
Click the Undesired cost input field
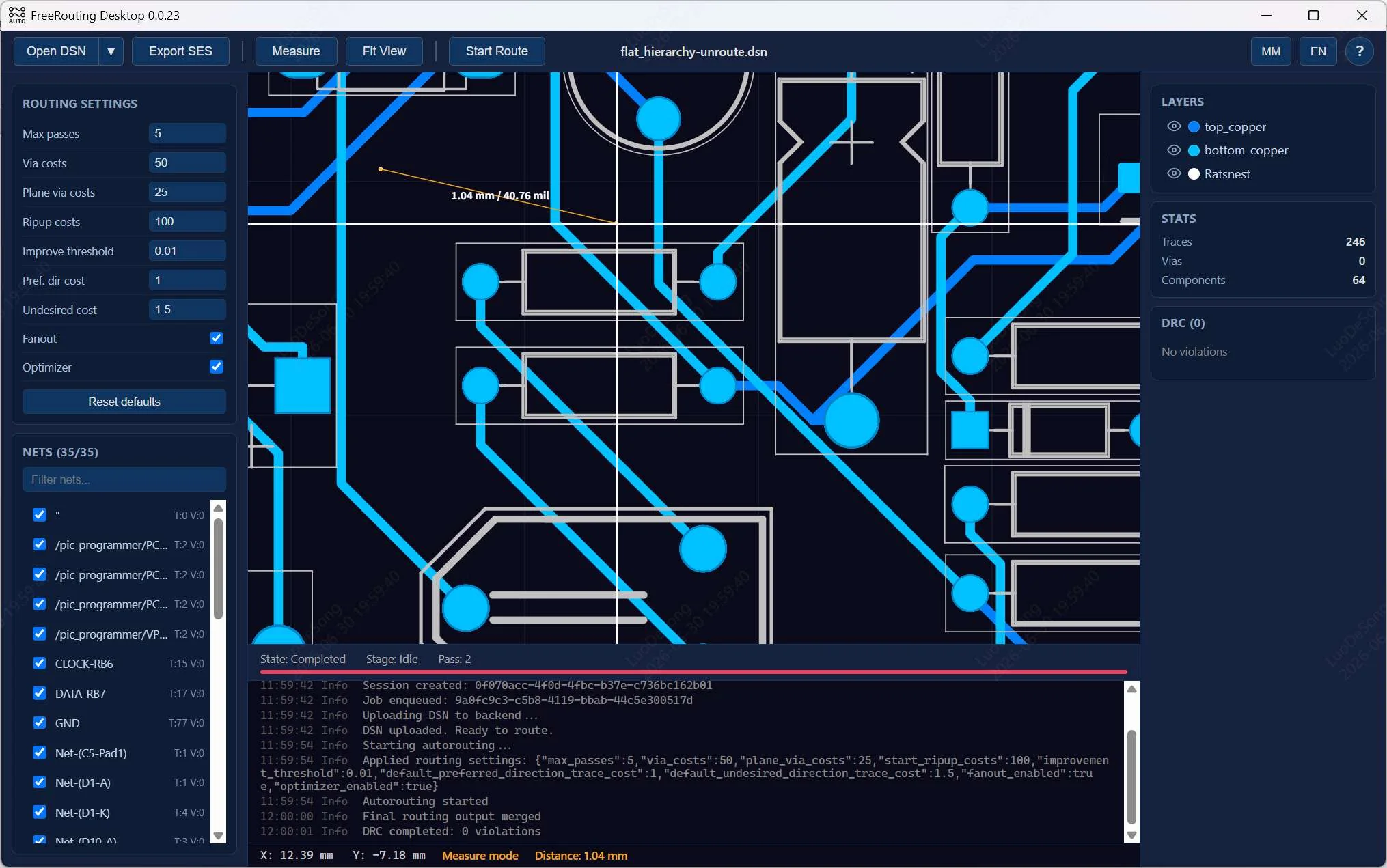pyautogui.click(x=187, y=309)
